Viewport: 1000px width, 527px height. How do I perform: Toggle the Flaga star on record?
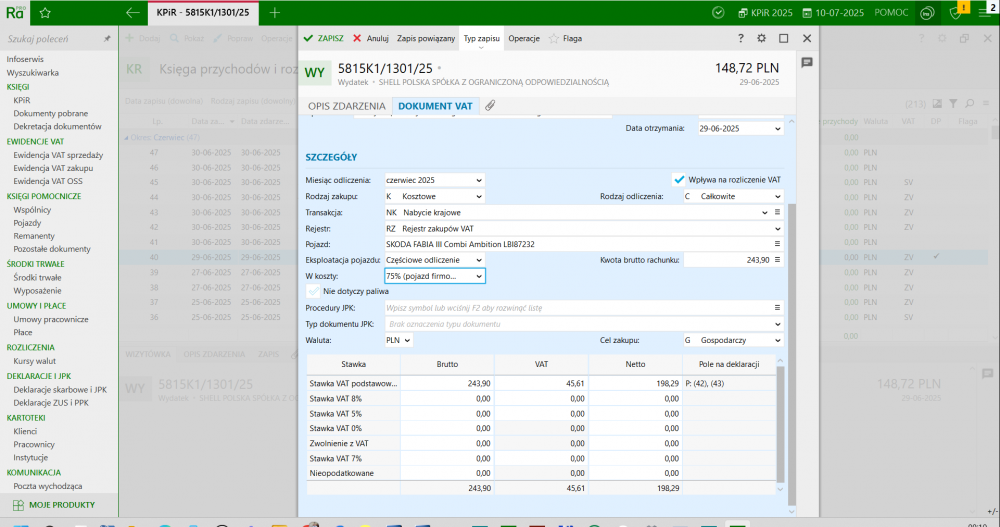(x=553, y=38)
